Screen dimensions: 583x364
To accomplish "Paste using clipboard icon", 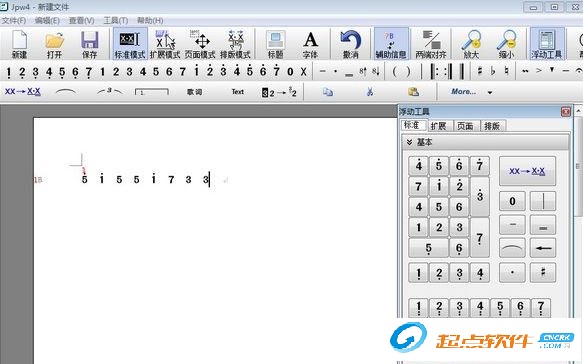I will [413, 92].
